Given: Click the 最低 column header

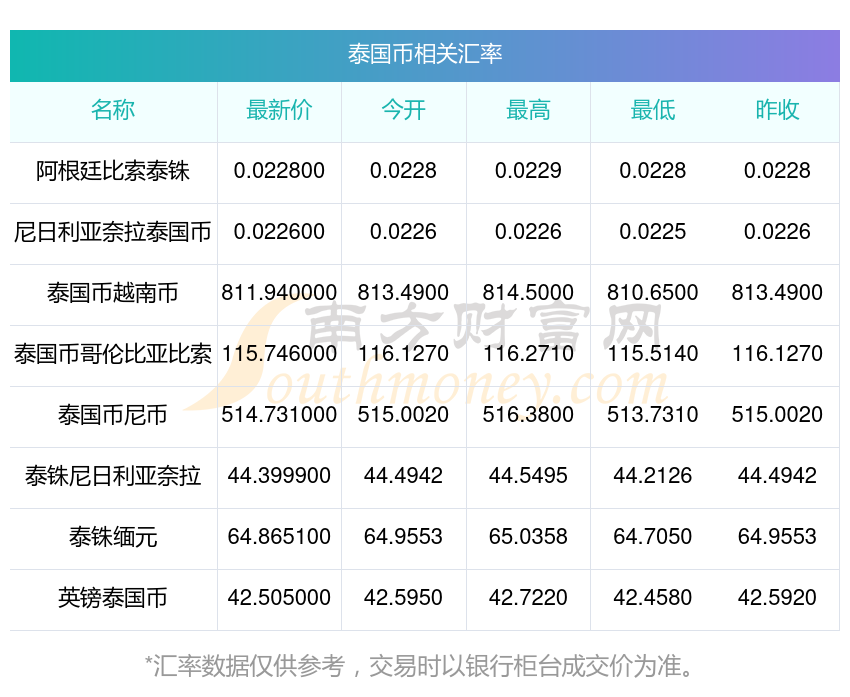Looking at the screenshot, I should click(x=652, y=110).
